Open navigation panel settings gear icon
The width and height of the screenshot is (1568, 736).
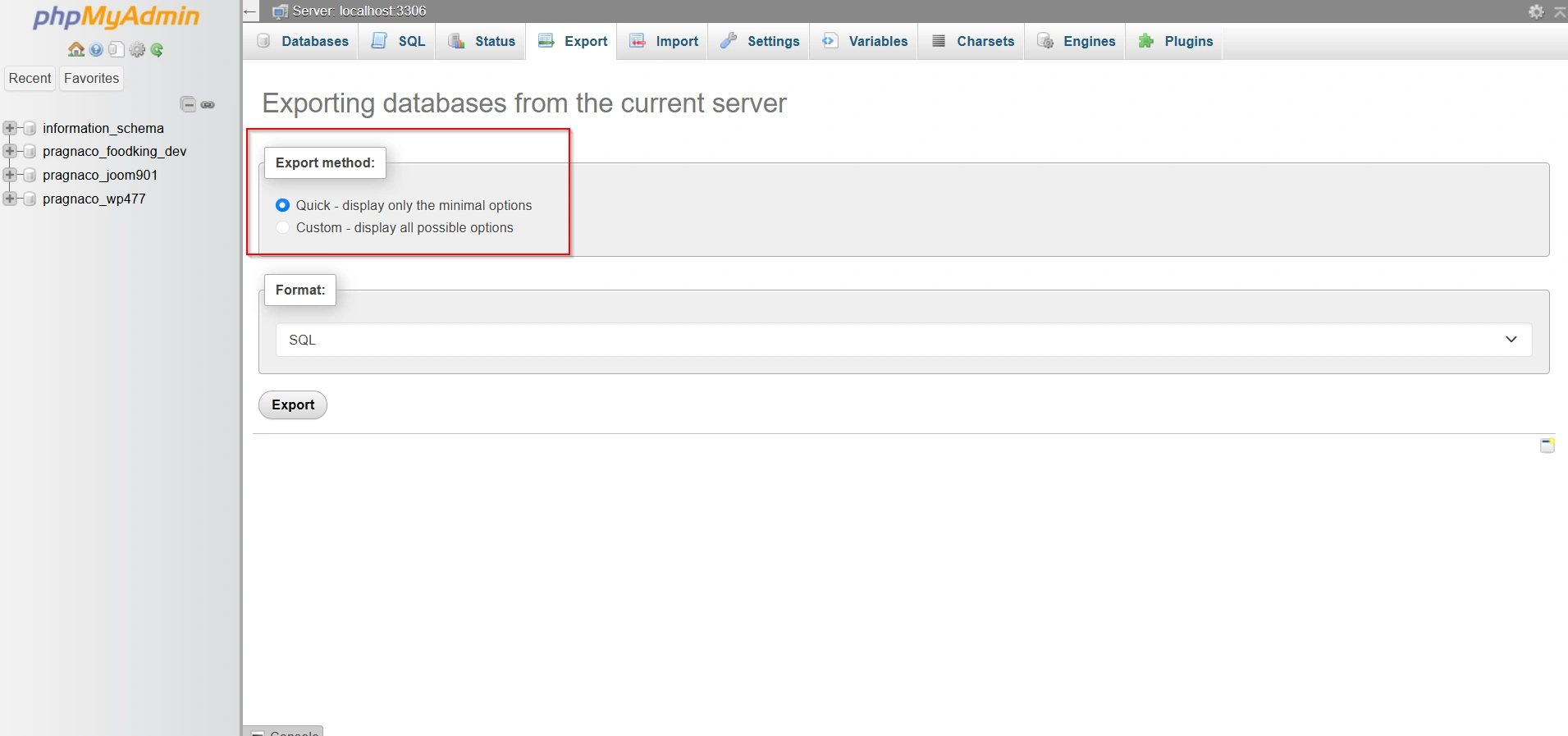pyautogui.click(x=137, y=50)
